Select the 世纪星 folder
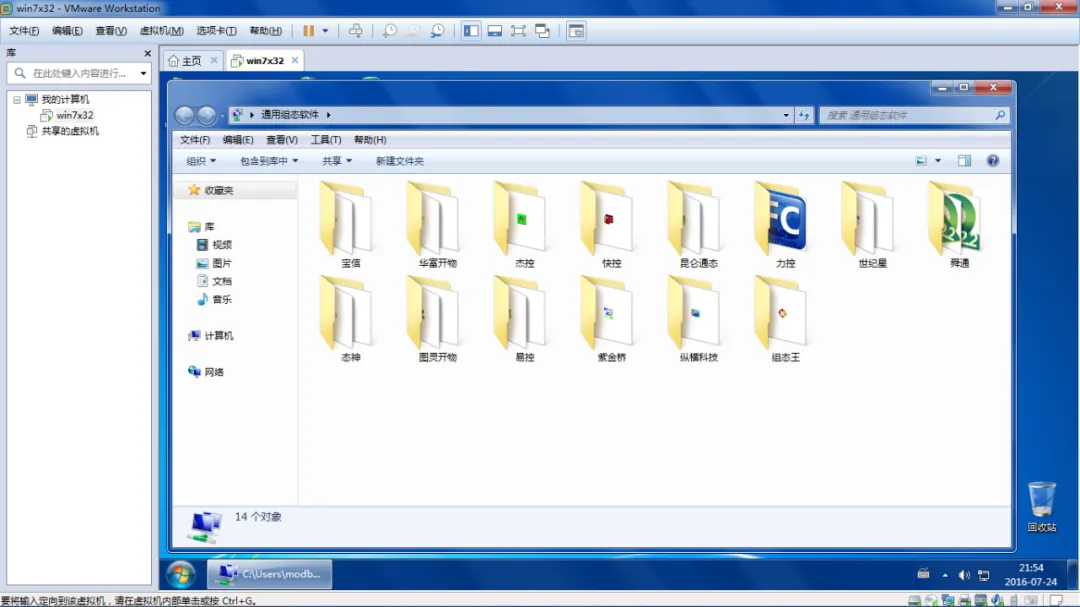The image size is (1080, 607). point(872,225)
